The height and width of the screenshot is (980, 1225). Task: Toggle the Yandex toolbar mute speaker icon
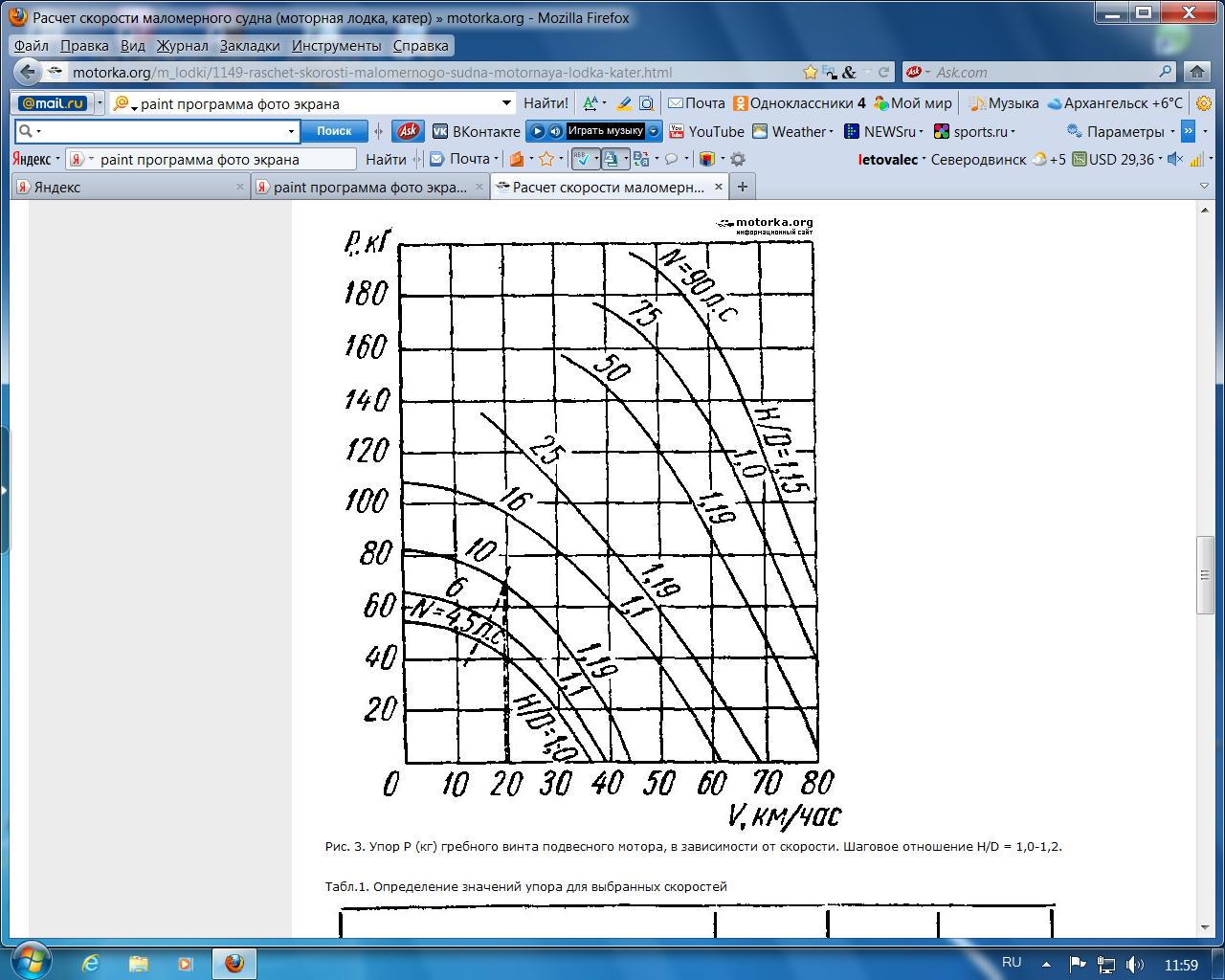[1175, 159]
